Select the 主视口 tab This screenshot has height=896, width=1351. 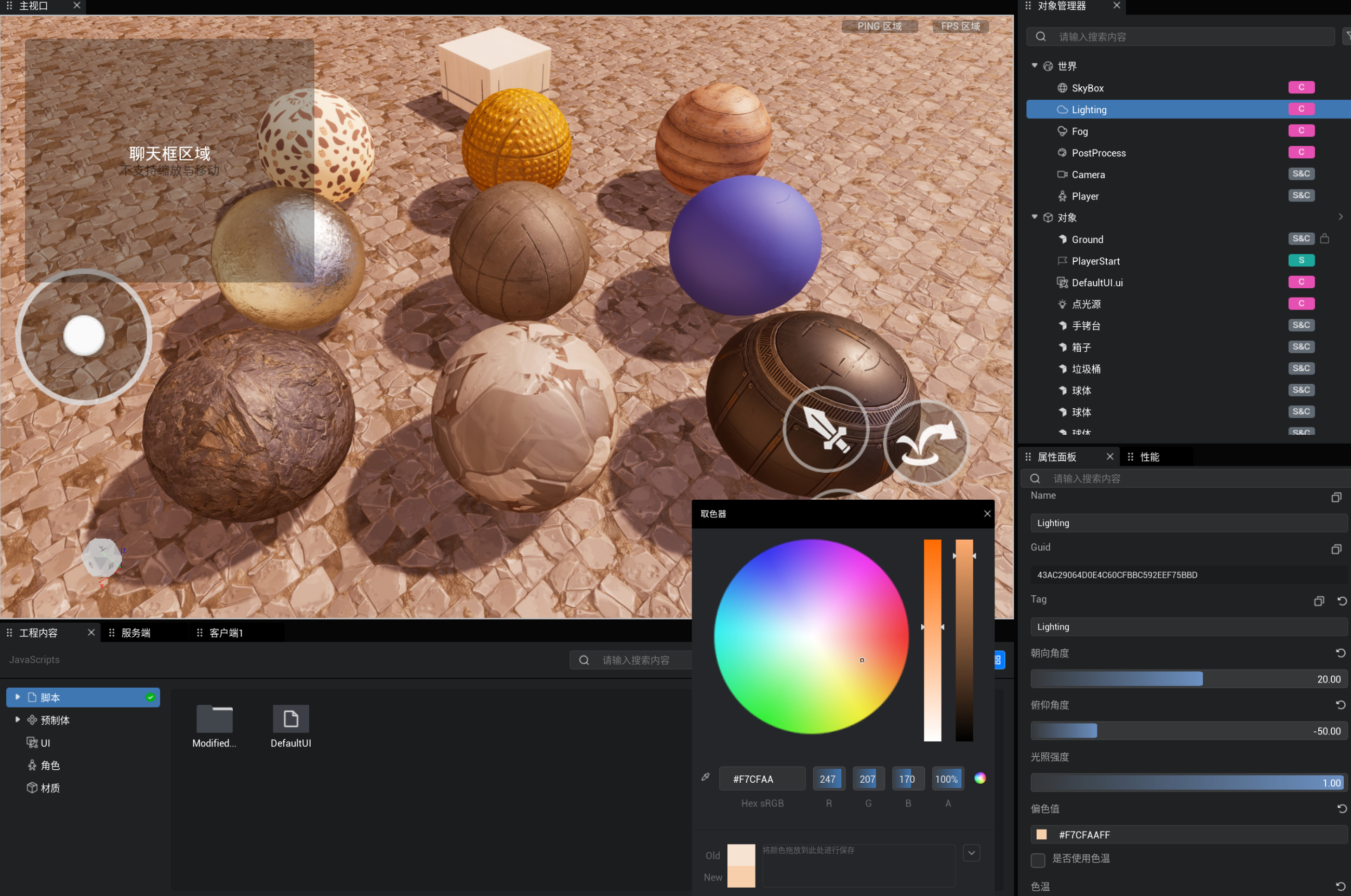point(34,6)
